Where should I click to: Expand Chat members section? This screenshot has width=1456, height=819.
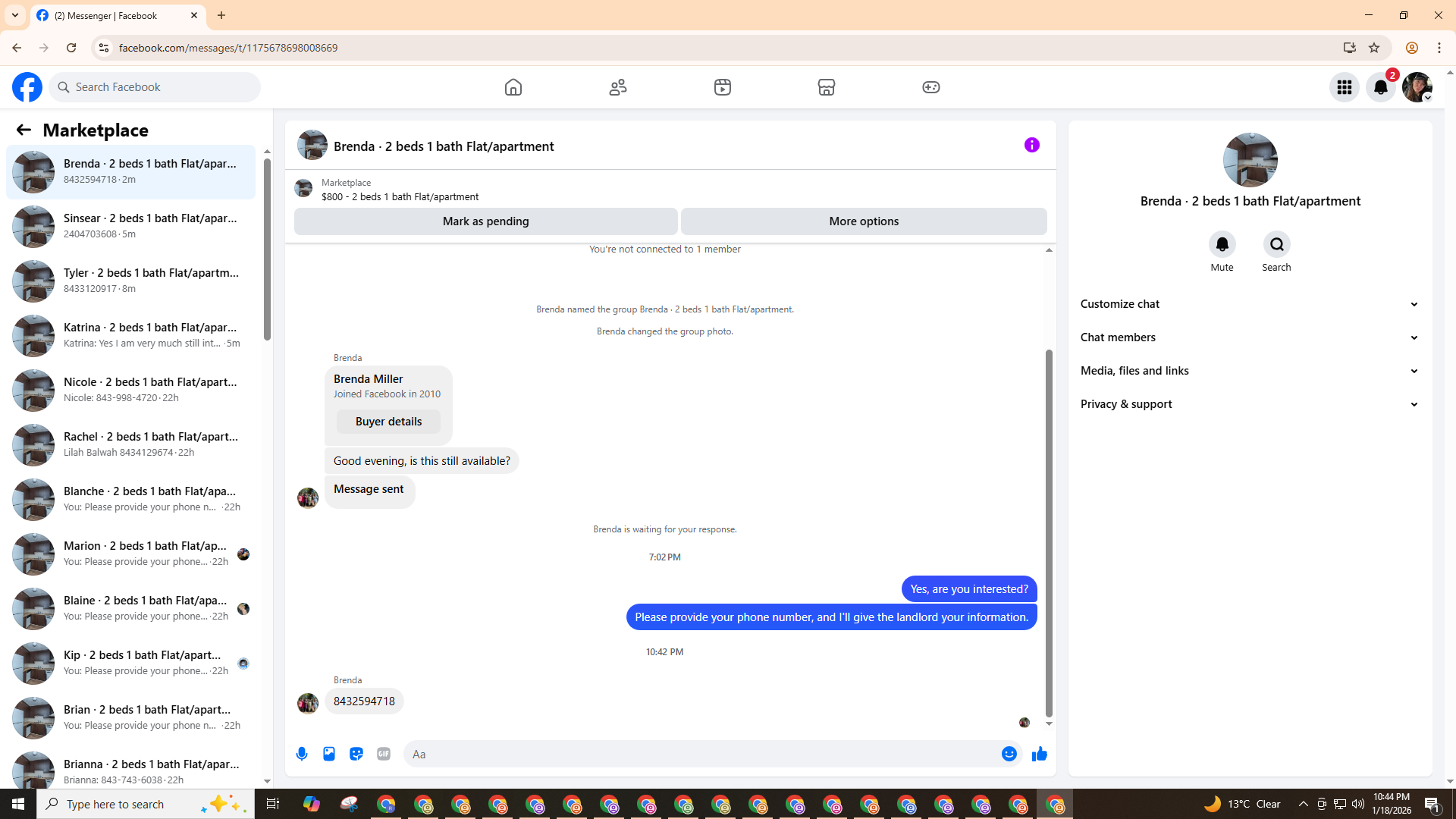click(x=1250, y=337)
